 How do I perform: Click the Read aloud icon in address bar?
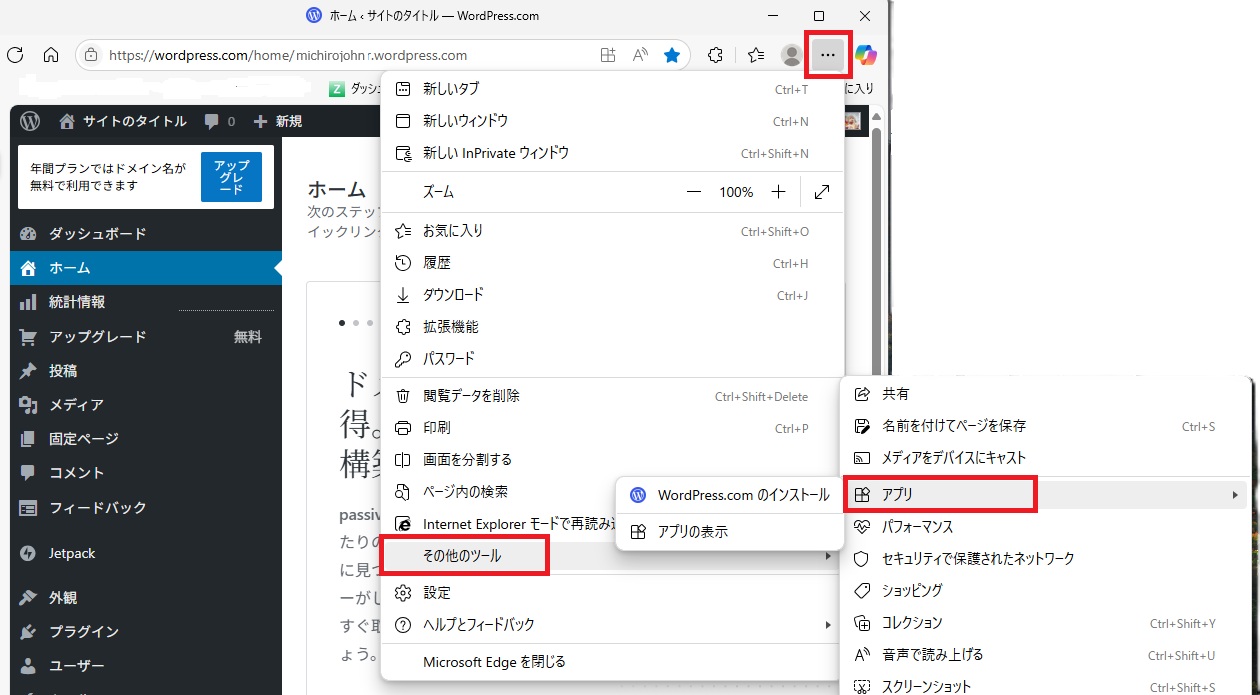pyautogui.click(x=641, y=55)
